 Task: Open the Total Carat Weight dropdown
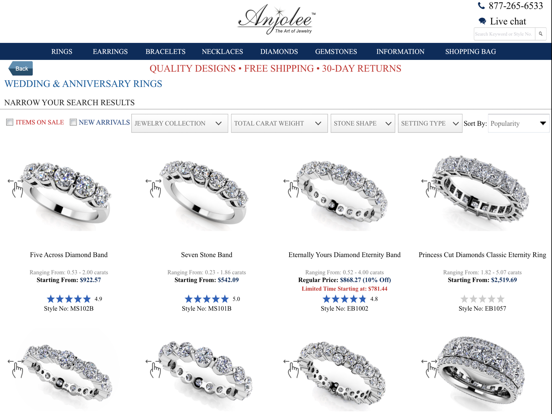pyautogui.click(x=279, y=123)
